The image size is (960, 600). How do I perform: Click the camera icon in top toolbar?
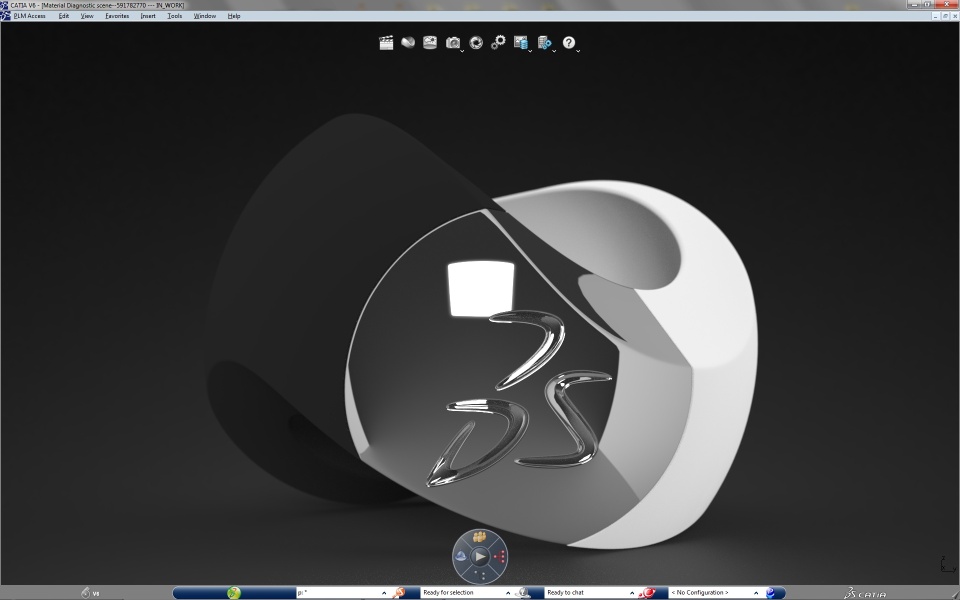tap(452, 42)
